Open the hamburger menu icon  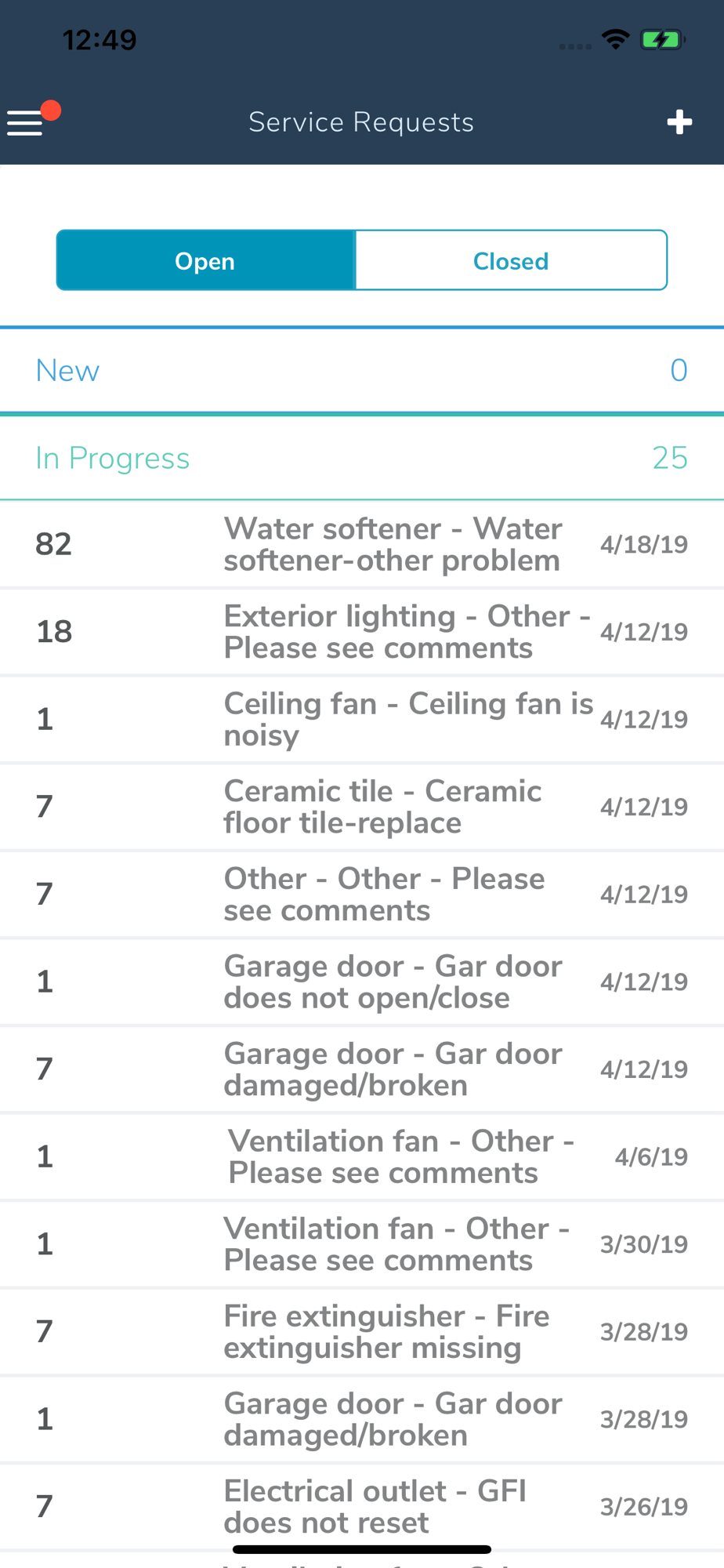point(25,122)
